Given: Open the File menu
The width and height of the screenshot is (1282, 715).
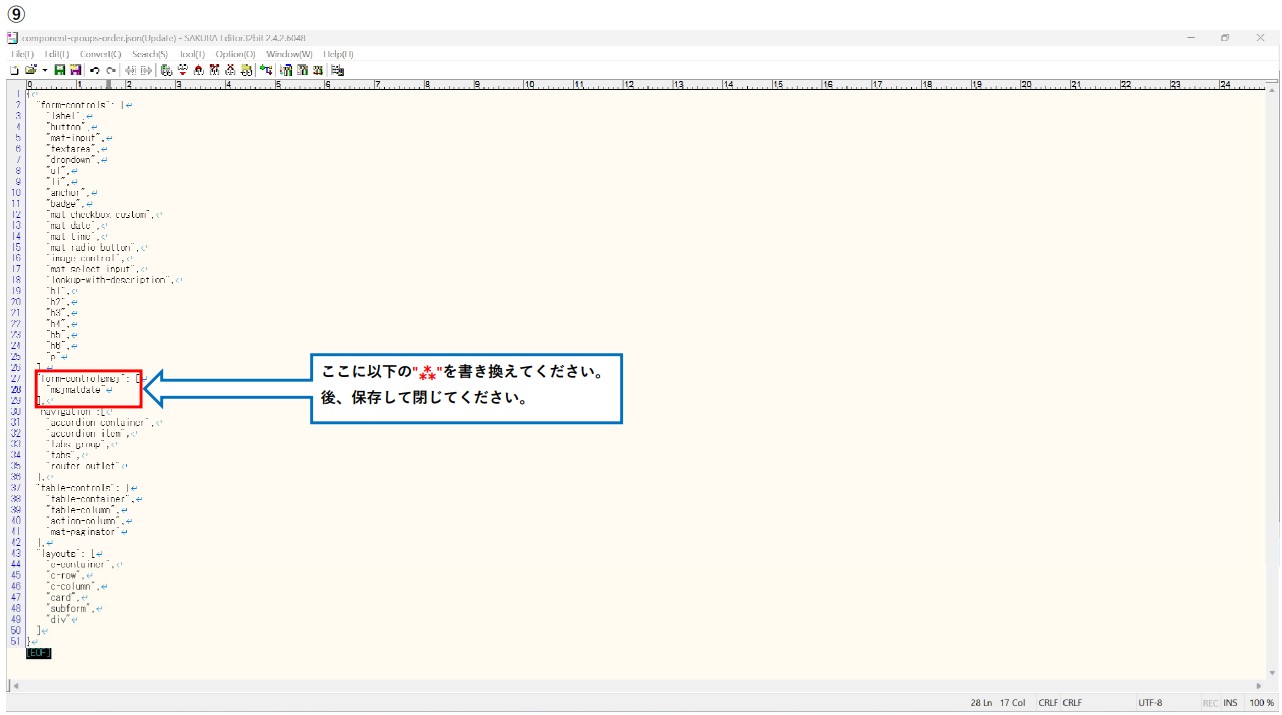Looking at the screenshot, I should (x=22, y=54).
